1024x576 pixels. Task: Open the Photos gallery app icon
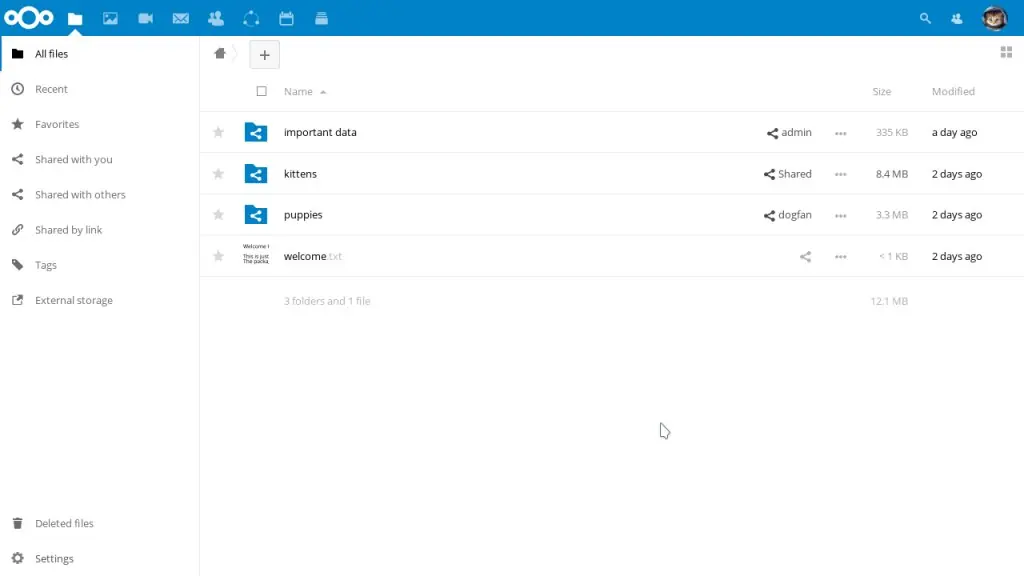[x=110, y=18]
